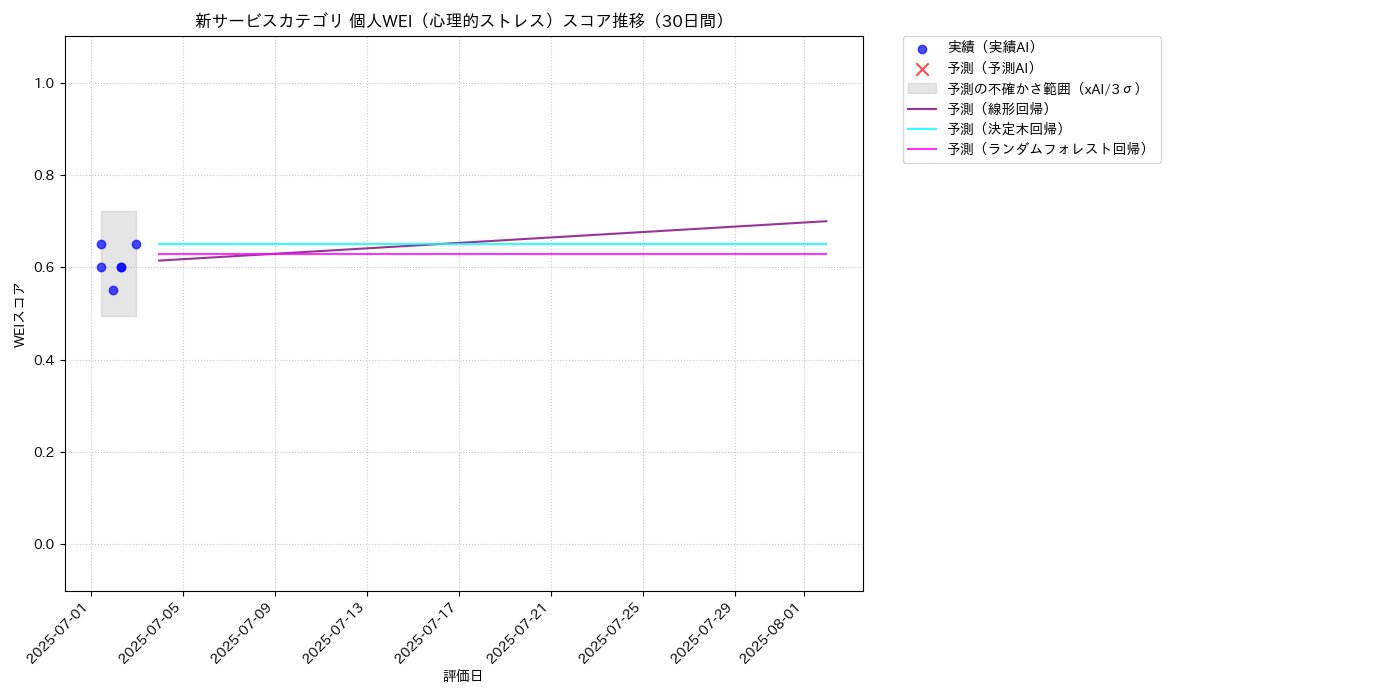Click the legend label 予測（ランダムフォレスト回帰）
This screenshot has height=700, width=1400.
1048,150
